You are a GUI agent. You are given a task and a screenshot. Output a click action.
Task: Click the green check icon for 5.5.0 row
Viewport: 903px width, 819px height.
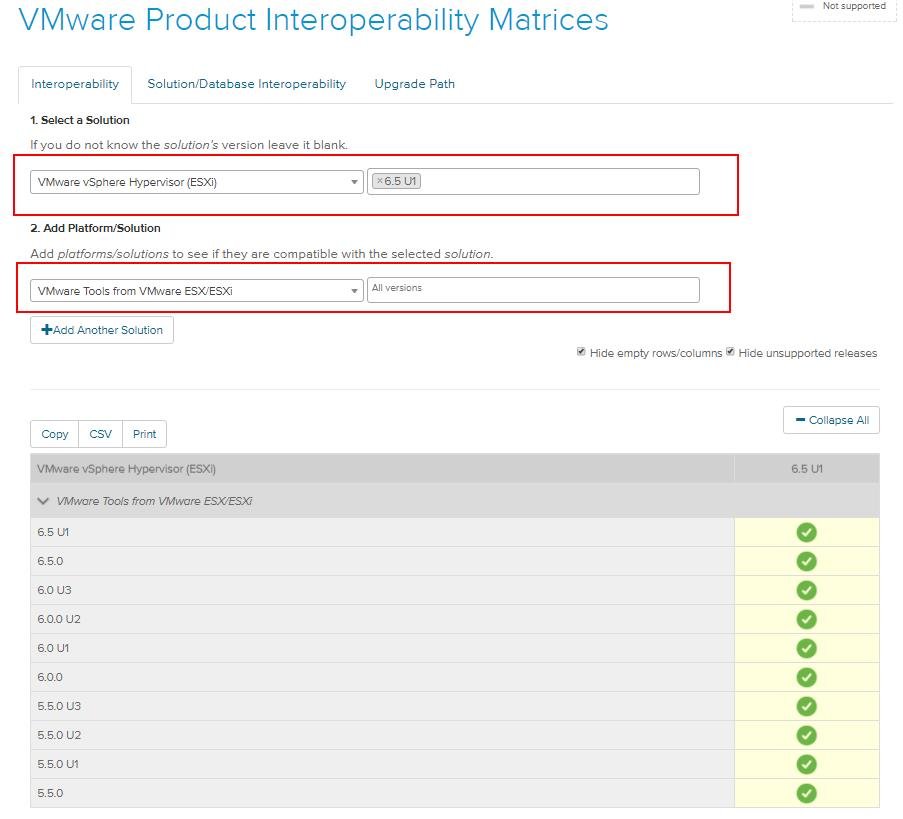coord(806,793)
